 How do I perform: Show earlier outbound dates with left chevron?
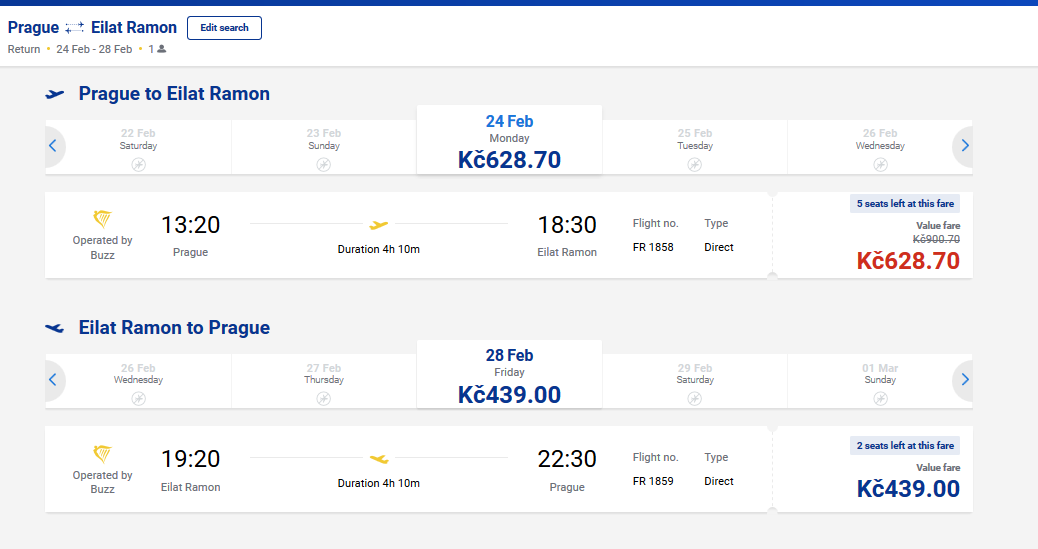pos(53,146)
